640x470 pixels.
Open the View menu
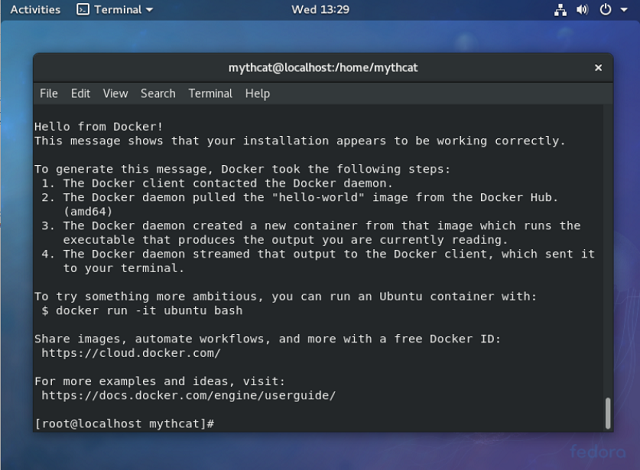coord(116,93)
